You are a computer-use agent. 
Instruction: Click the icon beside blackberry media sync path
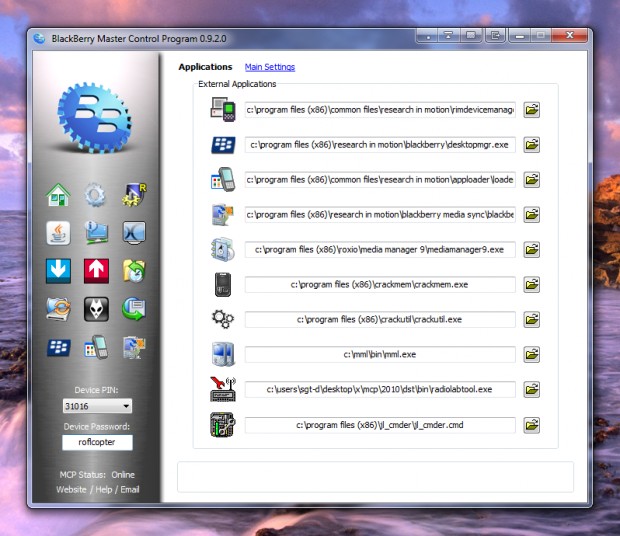(x=223, y=214)
